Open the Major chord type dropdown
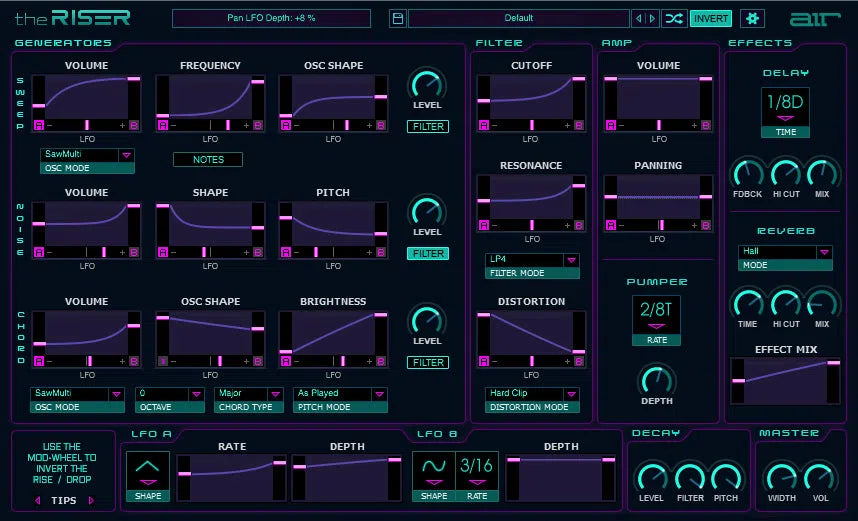The image size is (858, 521). pos(275,394)
